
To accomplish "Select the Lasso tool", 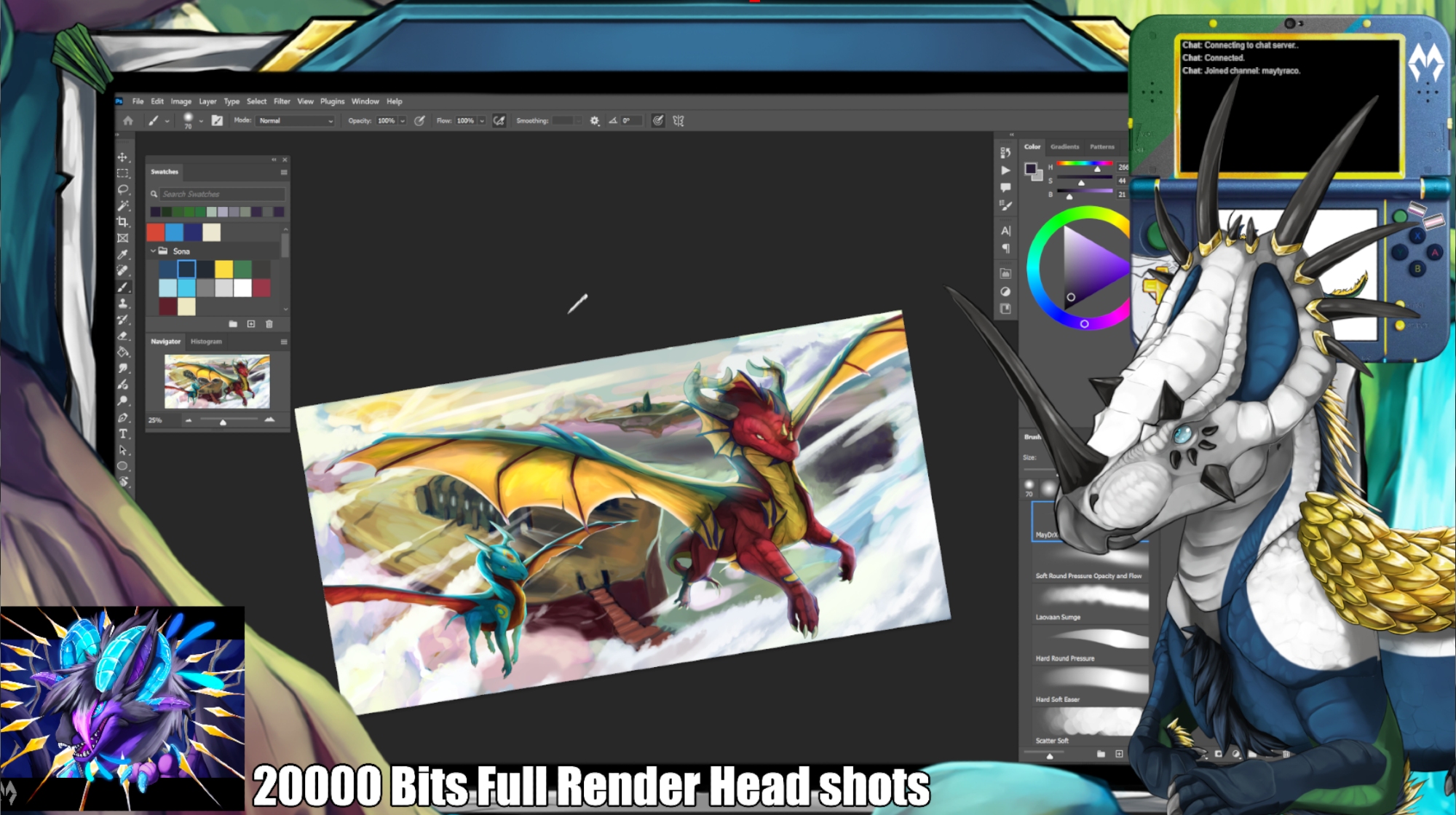I will [x=122, y=189].
